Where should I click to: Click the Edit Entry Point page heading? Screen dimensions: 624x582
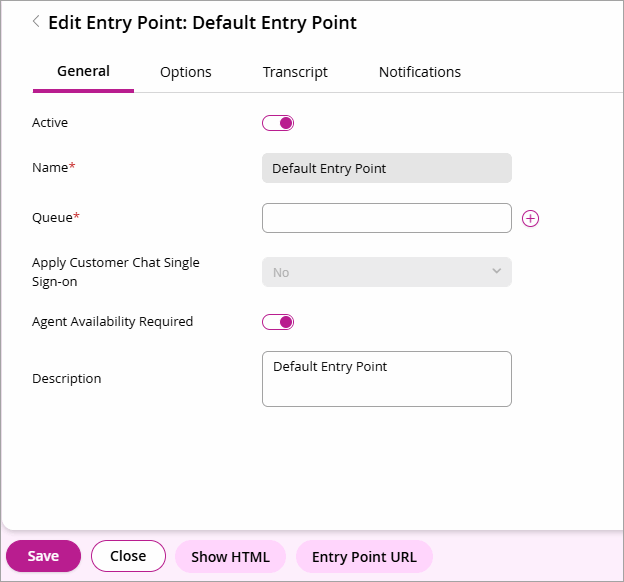[x=202, y=22]
